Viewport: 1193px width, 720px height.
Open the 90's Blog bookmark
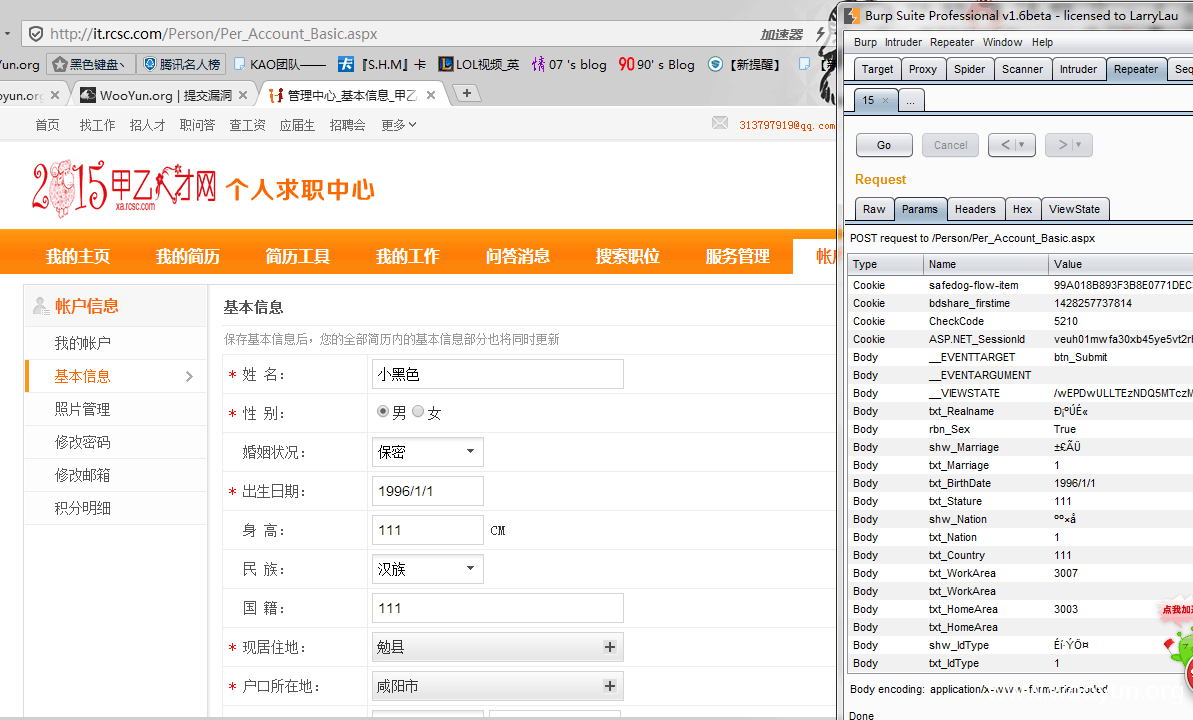pyautogui.click(x=657, y=65)
